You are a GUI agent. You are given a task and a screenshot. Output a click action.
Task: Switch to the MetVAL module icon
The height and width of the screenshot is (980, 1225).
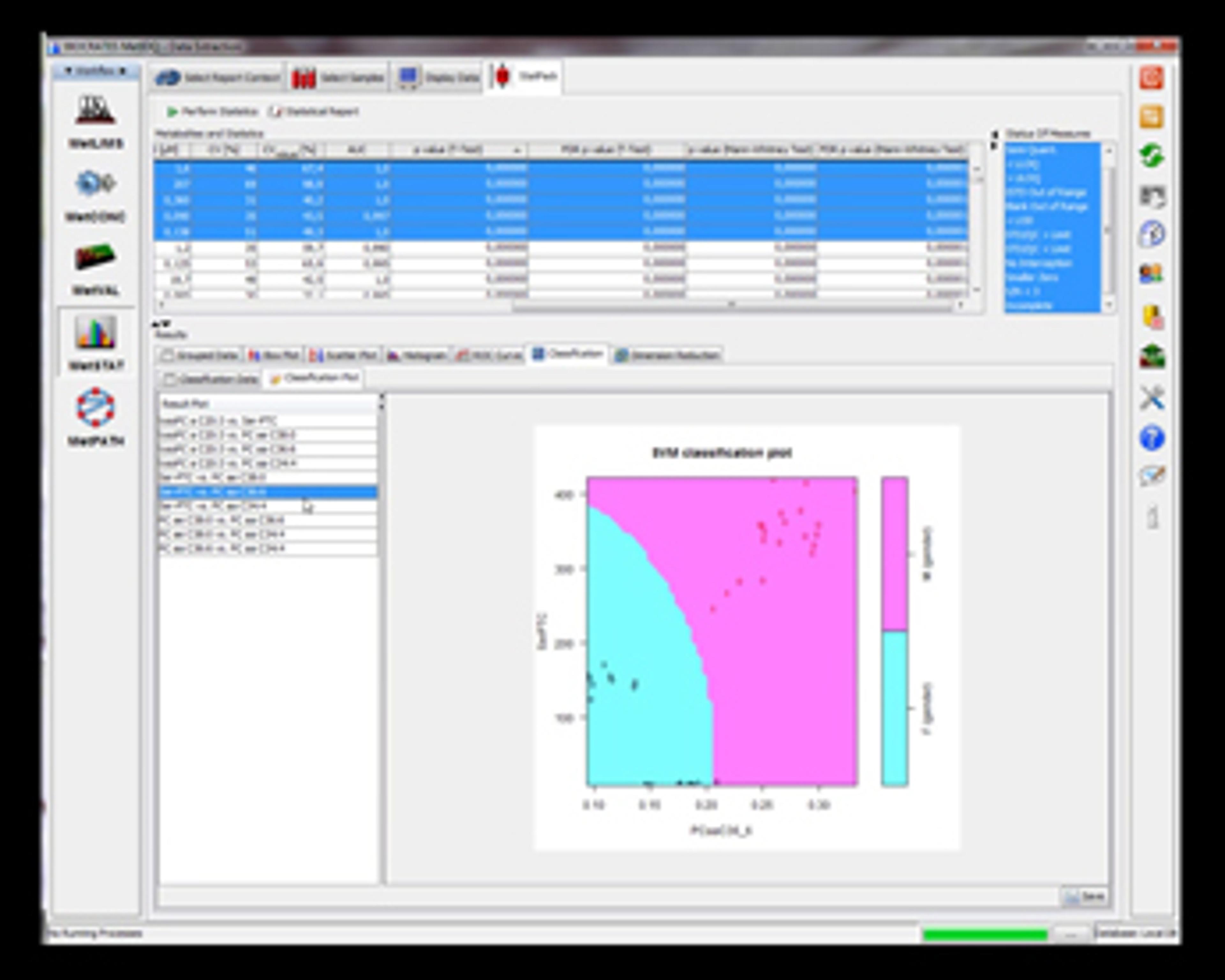coord(95,257)
